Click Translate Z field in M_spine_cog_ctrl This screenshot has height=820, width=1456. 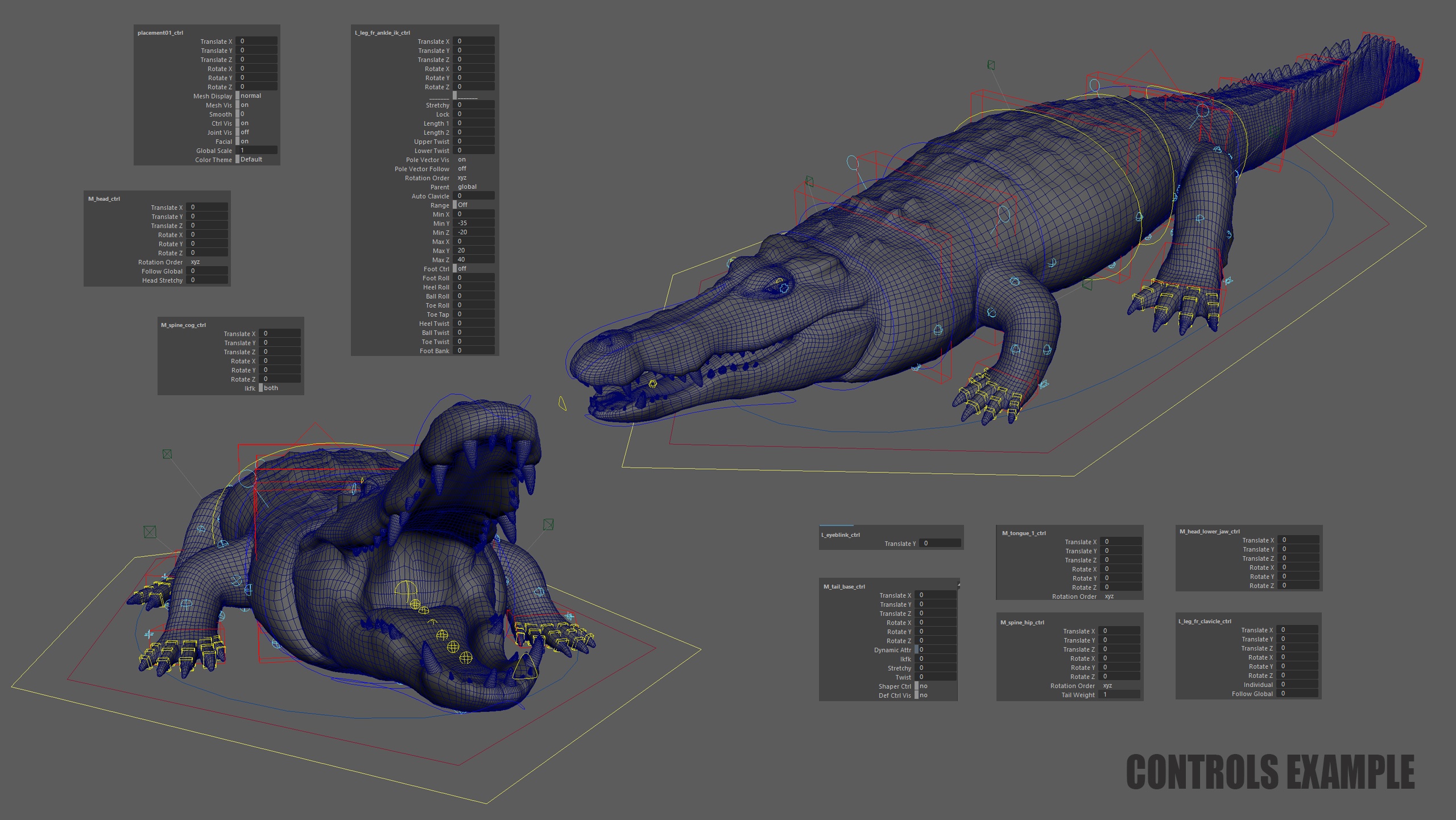(x=280, y=352)
